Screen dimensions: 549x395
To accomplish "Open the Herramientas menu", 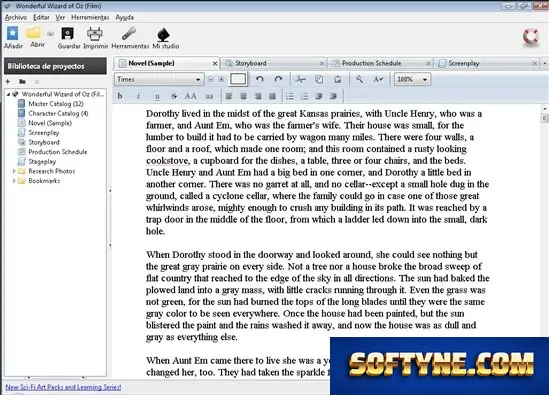I will pyautogui.click(x=90, y=17).
